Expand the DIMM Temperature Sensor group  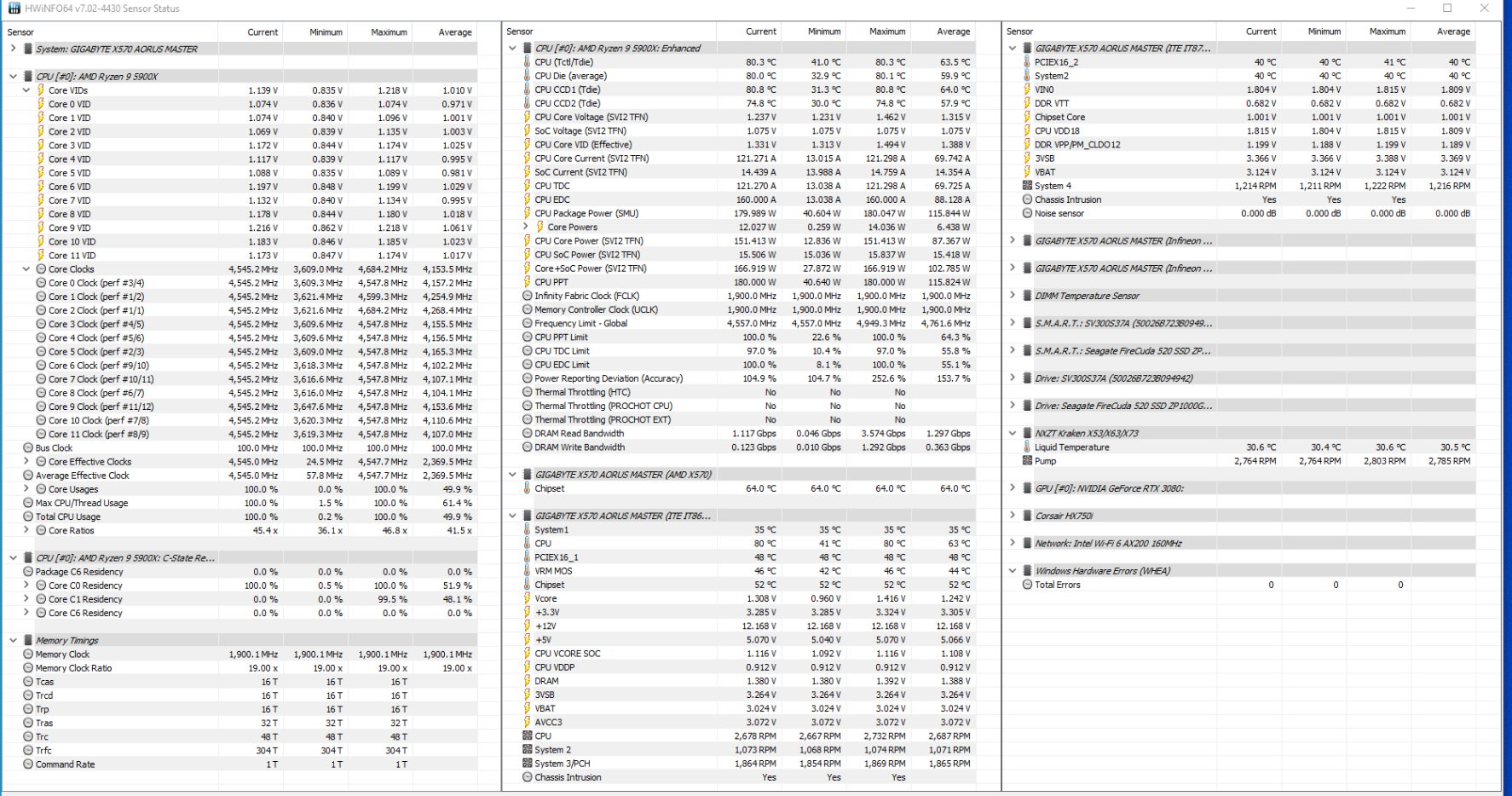tap(1013, 296)
